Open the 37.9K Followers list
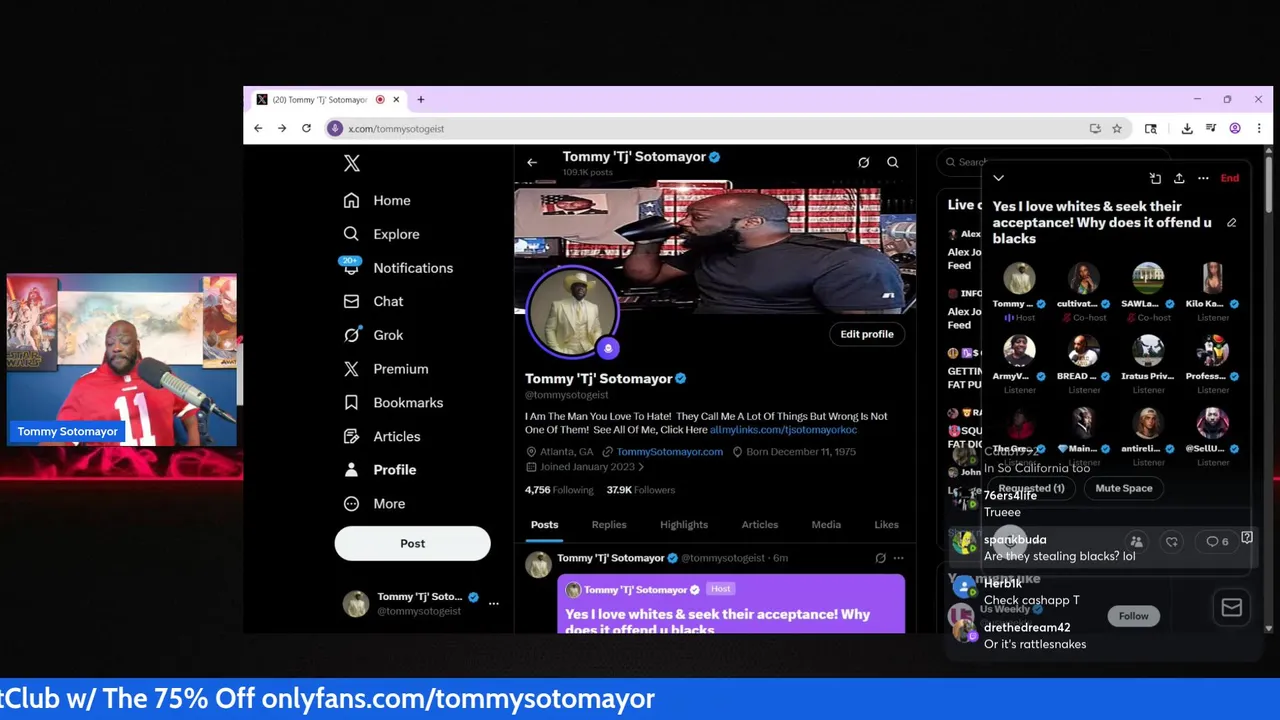 pos(640,490)
